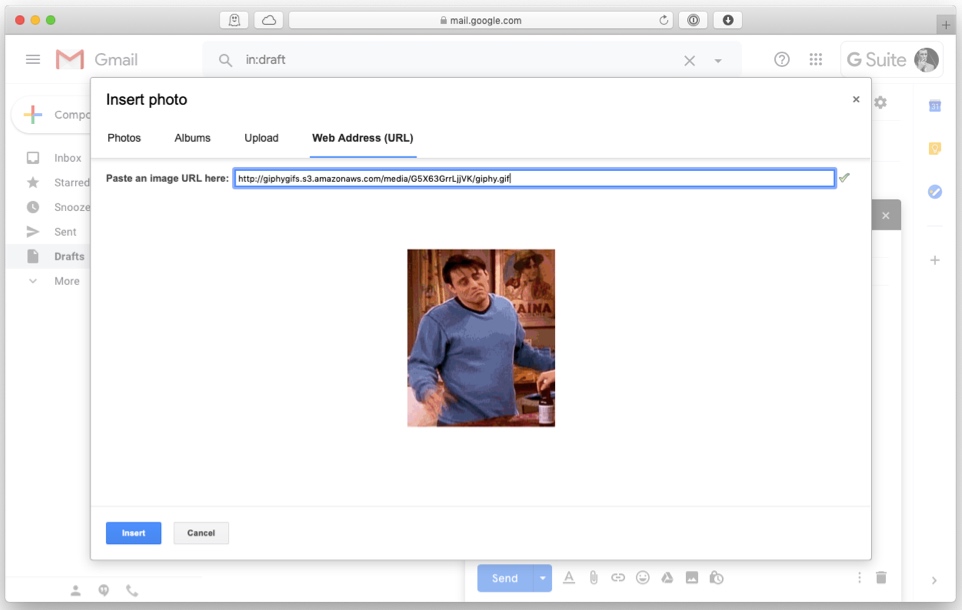Cancel the Insert photo dialog
The width and height of the screenshot is (962, 610).
[200, 532]
